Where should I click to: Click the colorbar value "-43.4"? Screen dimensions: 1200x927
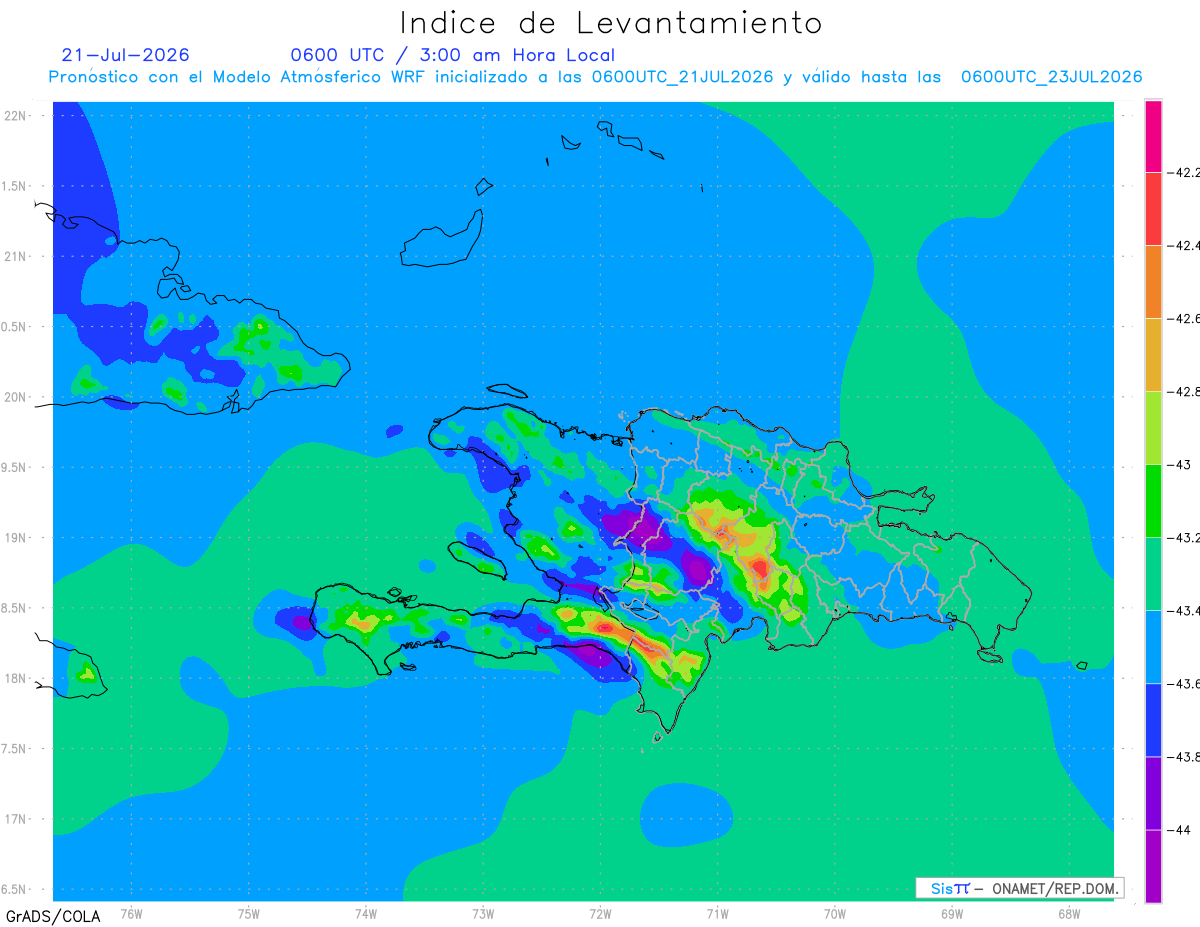pos(1184,611)
